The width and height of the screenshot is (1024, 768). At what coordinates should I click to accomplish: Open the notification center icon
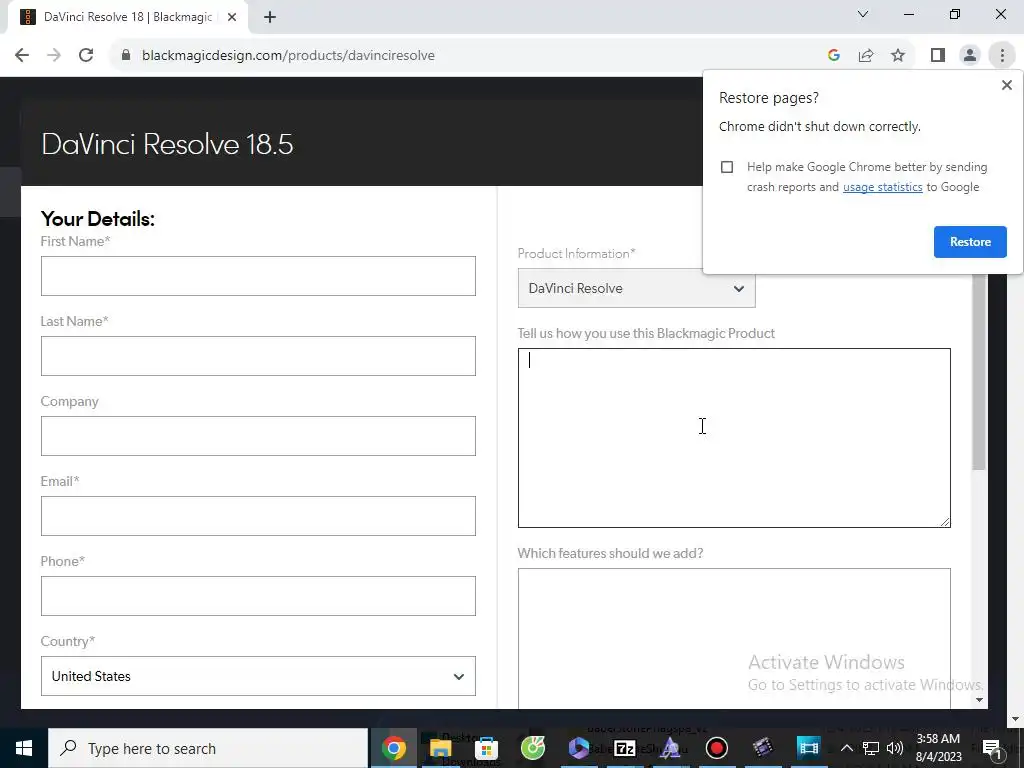[x=992, y=749]
